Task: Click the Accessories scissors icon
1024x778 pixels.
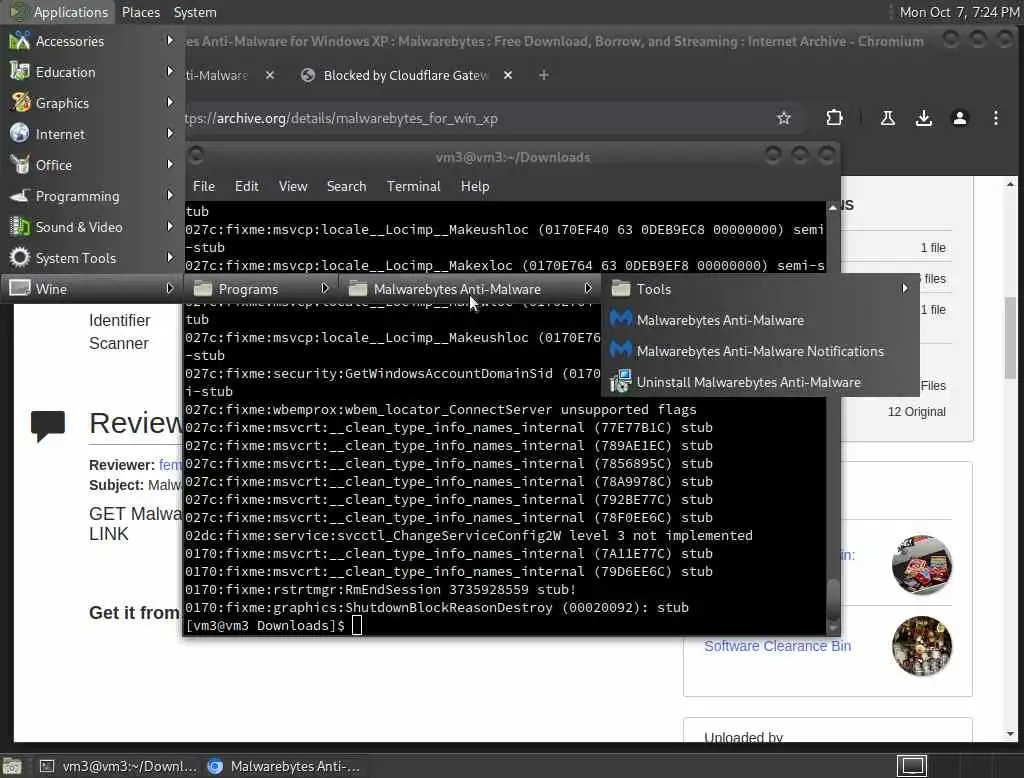Action: click(x=20, y=41)
